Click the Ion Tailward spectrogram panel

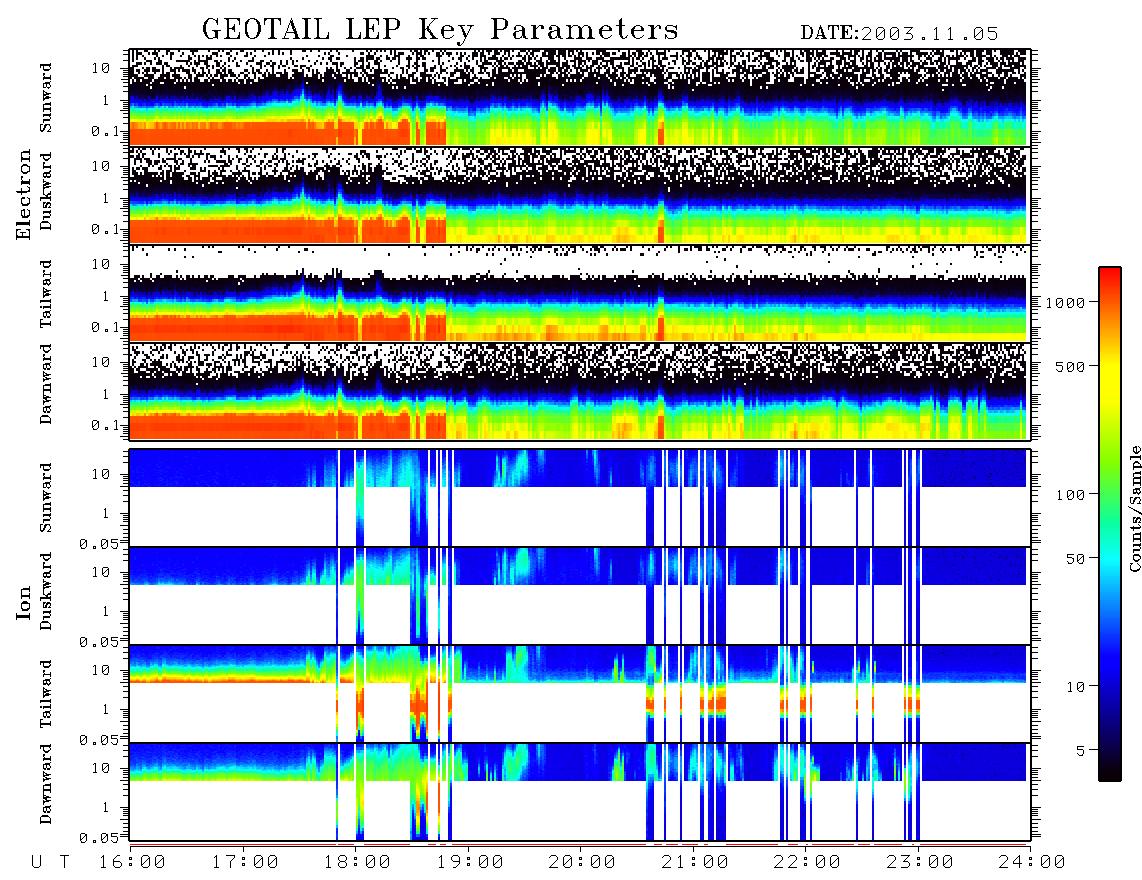(578, 694)
